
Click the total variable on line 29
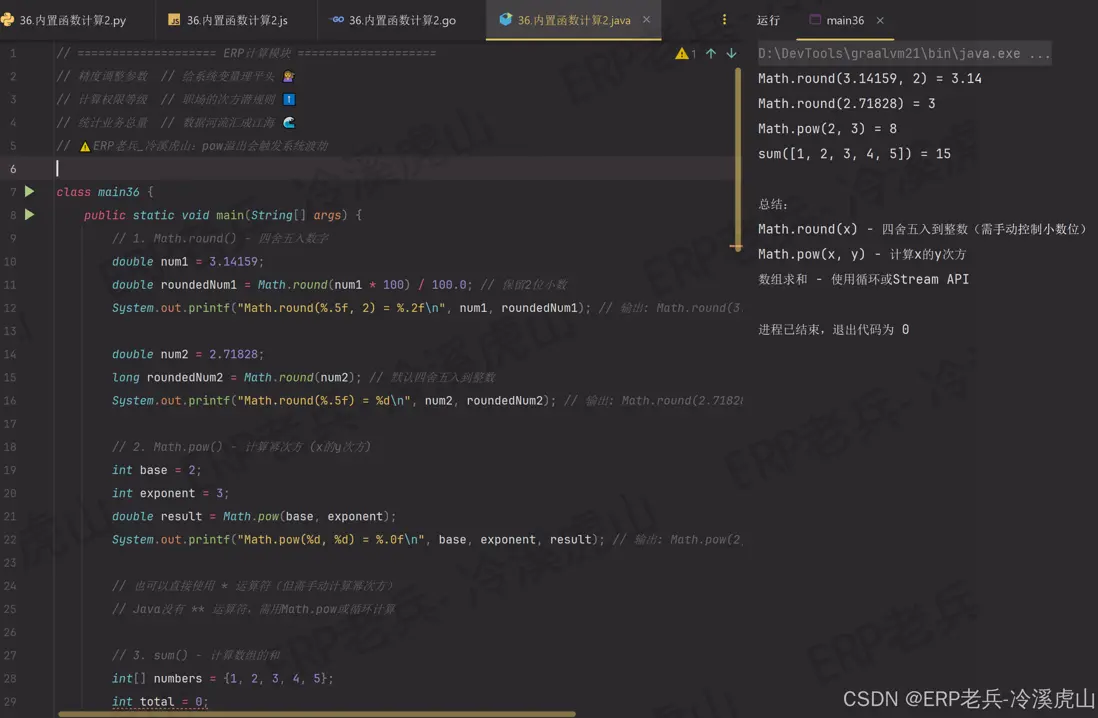(x=156, y=701)
